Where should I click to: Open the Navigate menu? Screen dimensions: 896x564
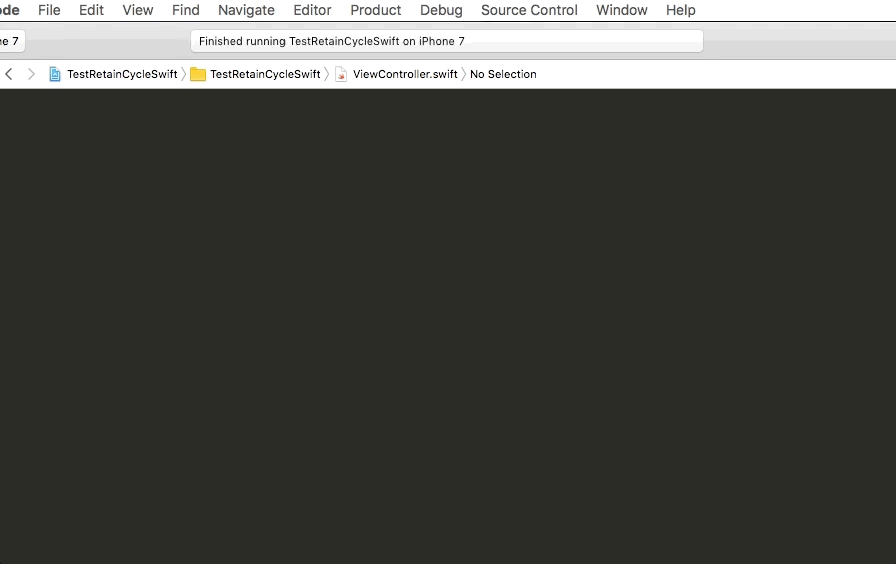(x=246, y=10)
